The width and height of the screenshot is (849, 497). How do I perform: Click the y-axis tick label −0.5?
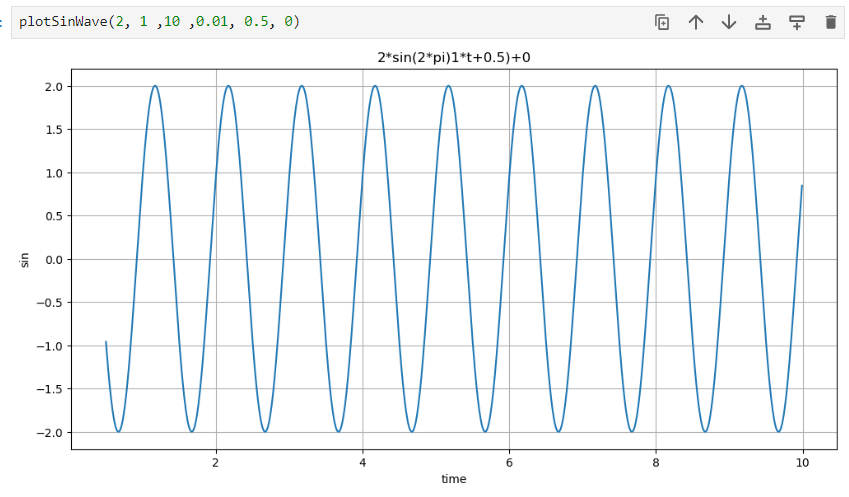tap(50, 303)
